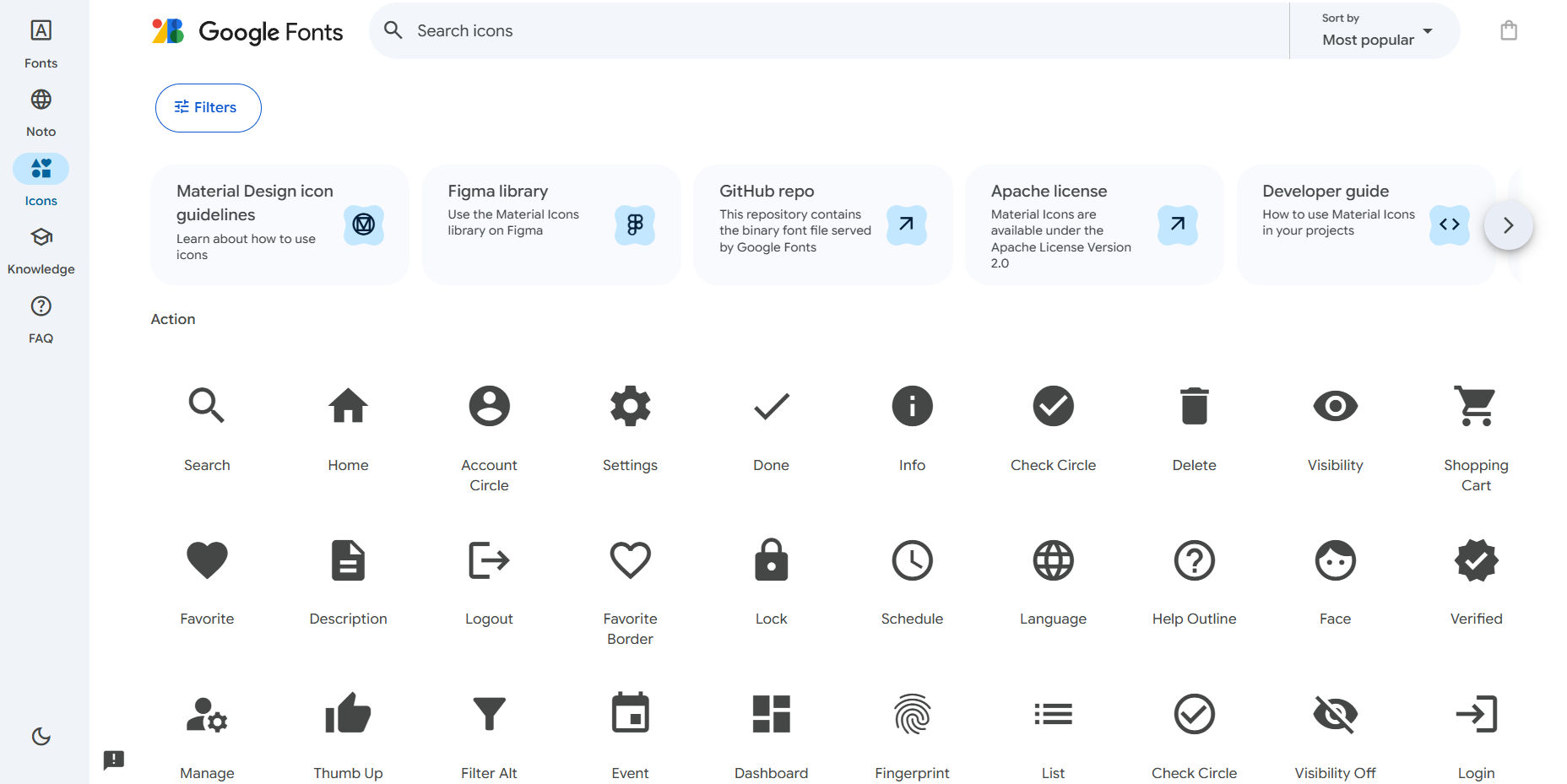
Task: Select the Home icon tile
Action: pos(348,406)
